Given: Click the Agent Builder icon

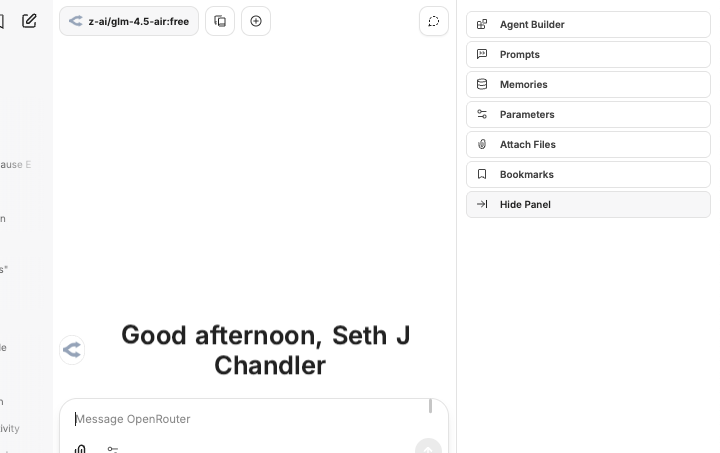Looking at the screenshot, I should tap(482, 24).
